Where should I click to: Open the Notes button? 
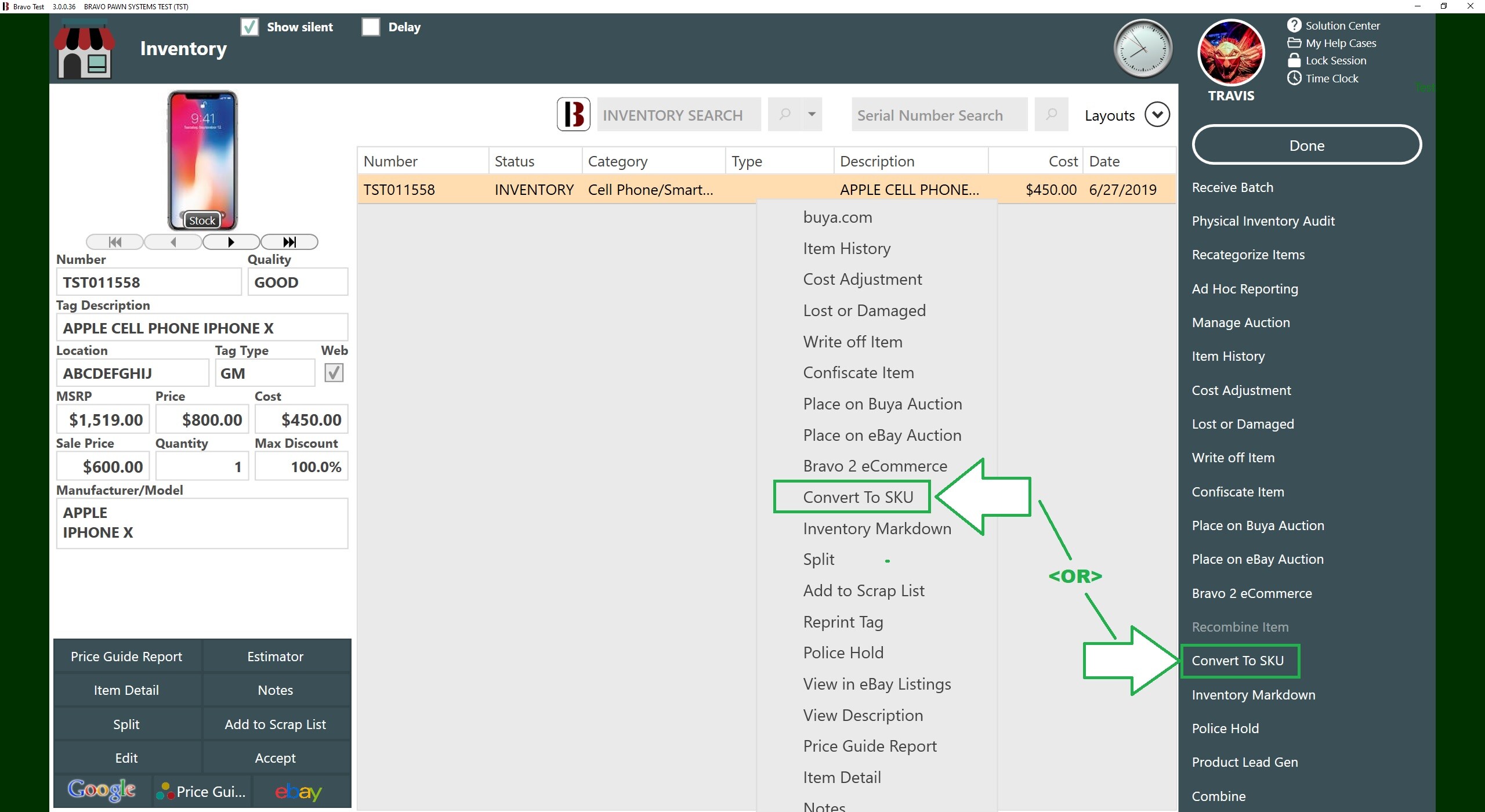pyautogui.click(x=276, y=690)
